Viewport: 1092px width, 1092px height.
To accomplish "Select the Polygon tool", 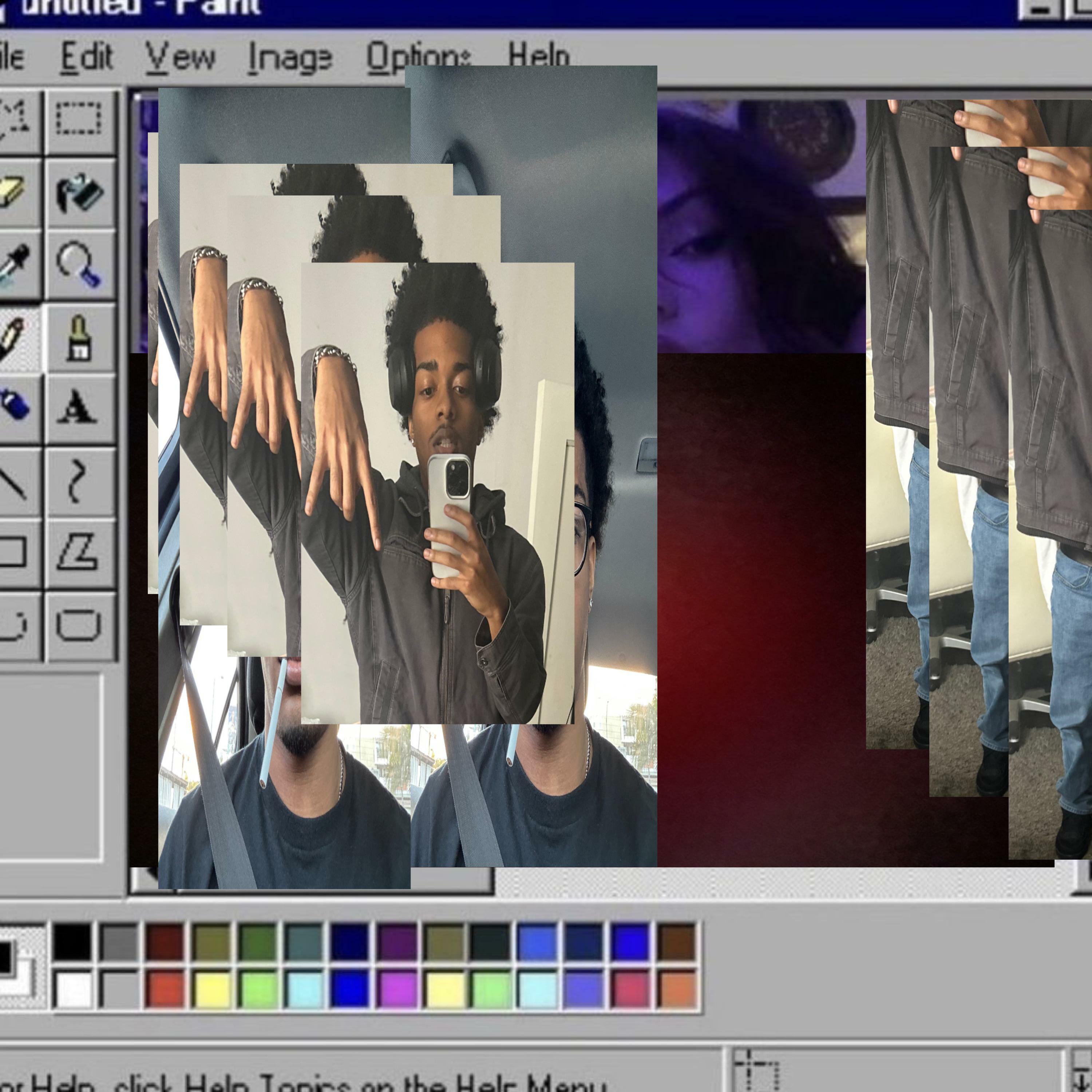I will click(x=79, y=552).
